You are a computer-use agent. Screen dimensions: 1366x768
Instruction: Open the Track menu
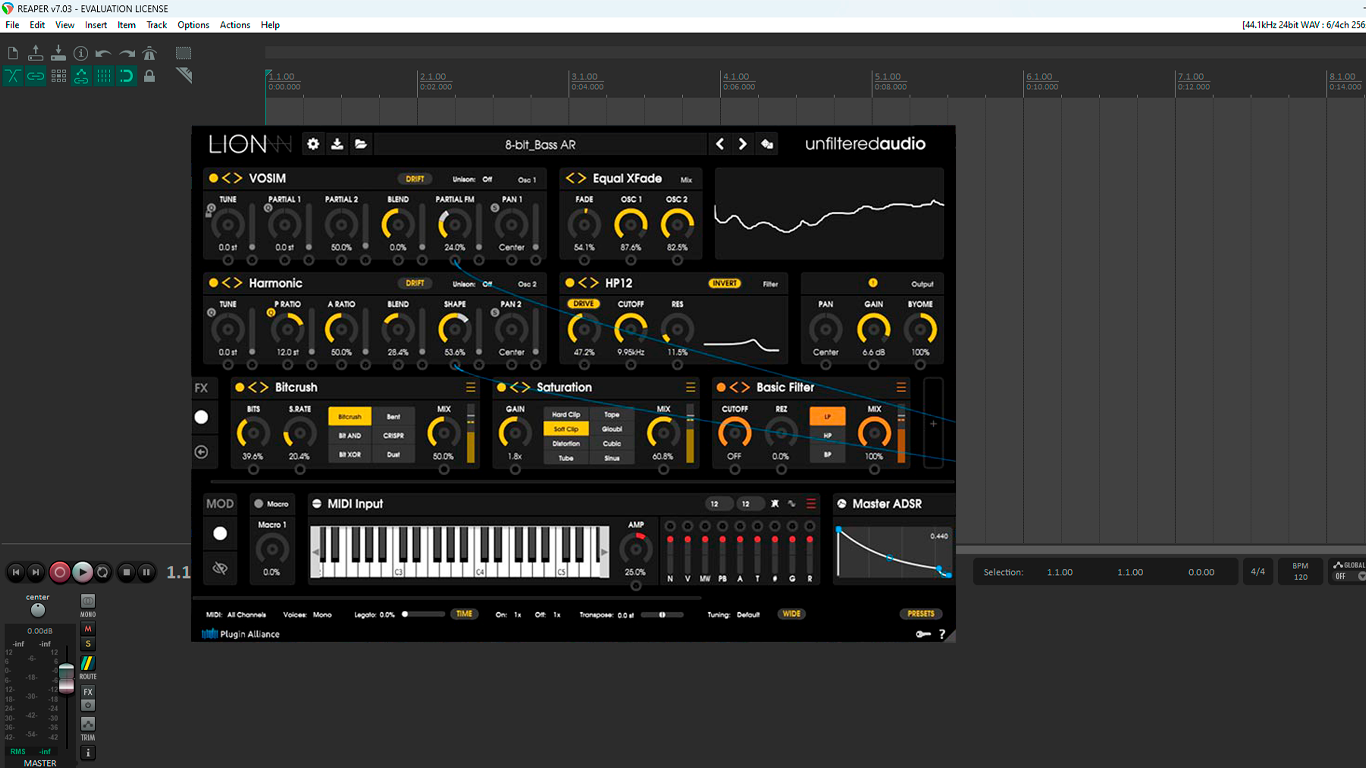click(157, 25)
